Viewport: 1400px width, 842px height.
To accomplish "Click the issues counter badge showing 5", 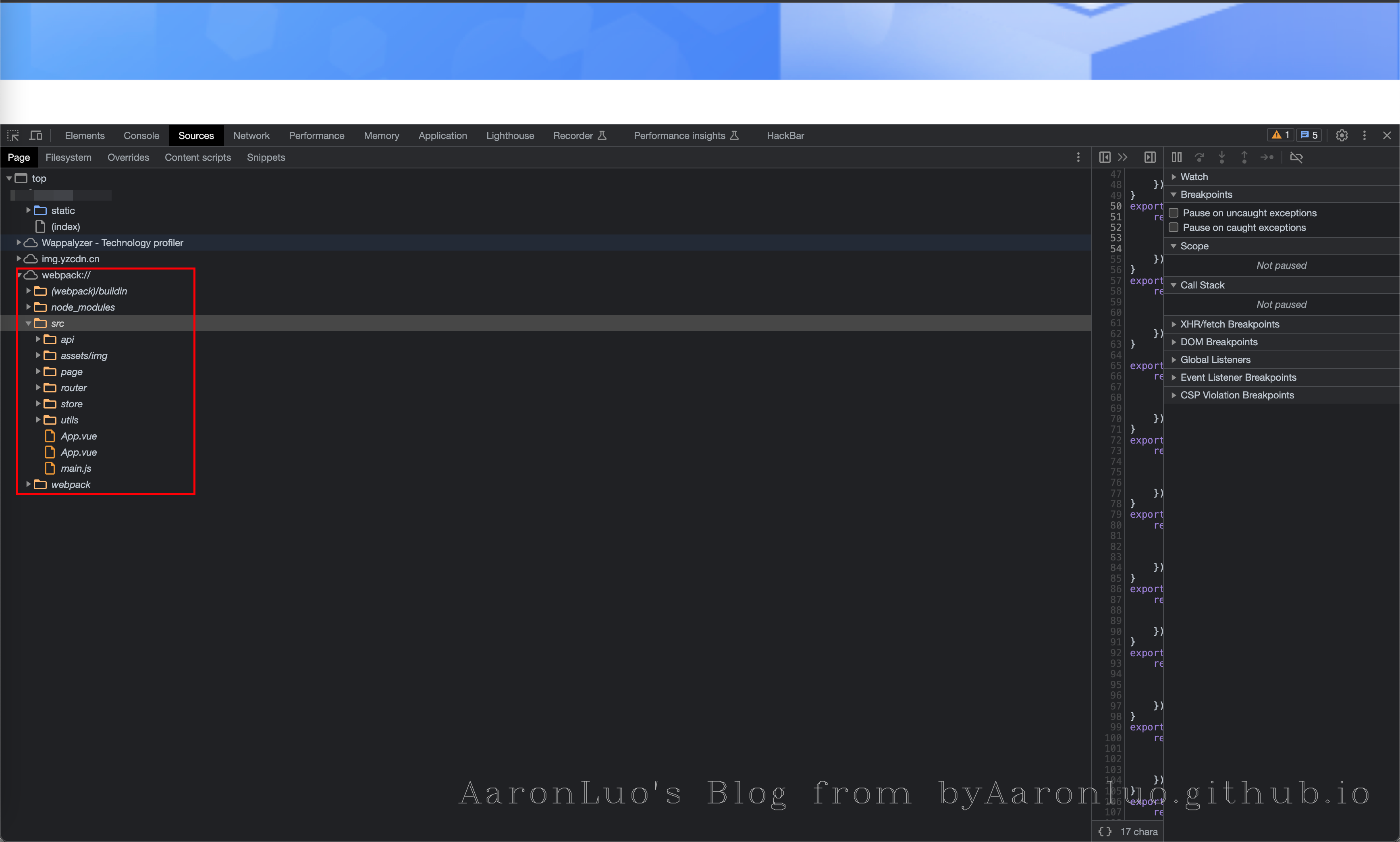I will point(1309,136).
